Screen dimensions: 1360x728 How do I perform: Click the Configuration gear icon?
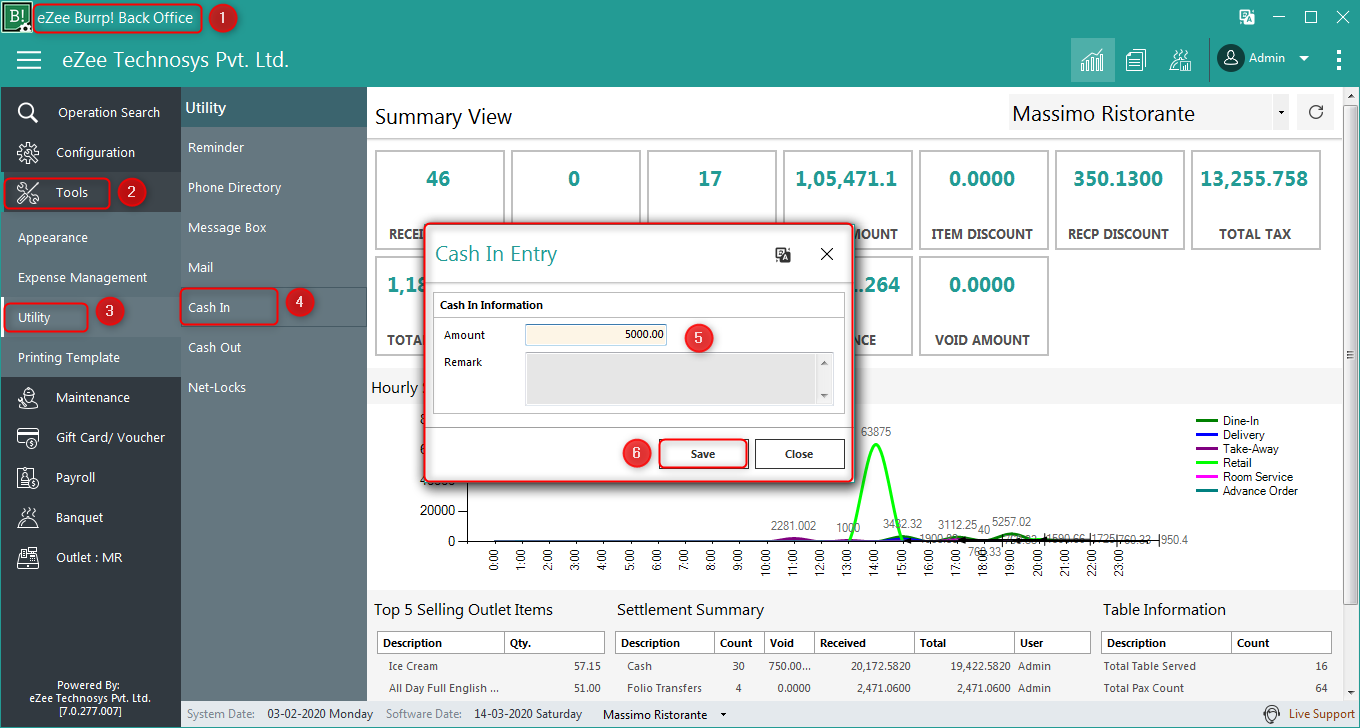click(28, 152)
